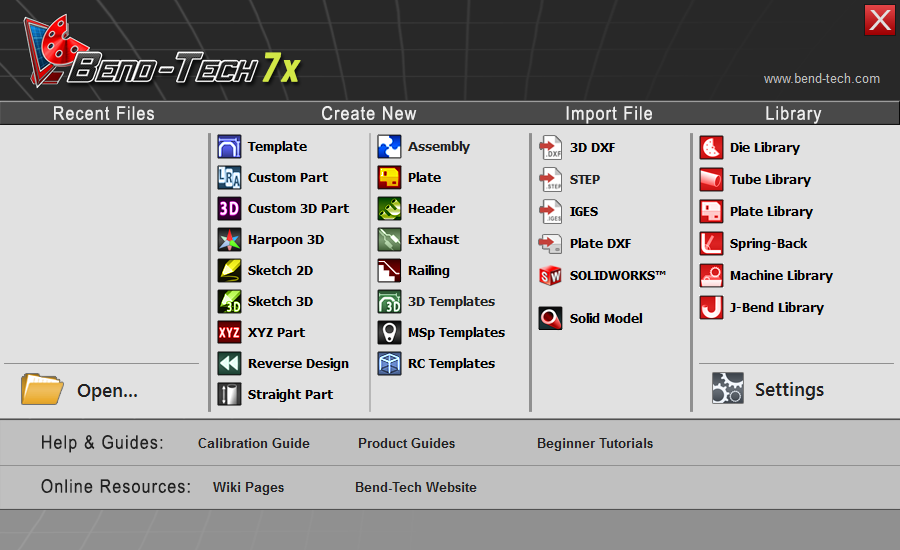
Task: Click the Recent Files header
Action: tap(104, 114)
